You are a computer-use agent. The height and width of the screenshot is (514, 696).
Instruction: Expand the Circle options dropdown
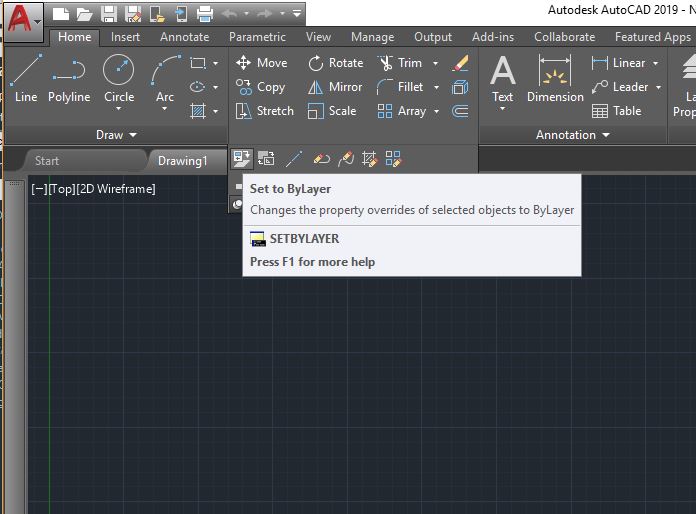[x=119, y=109]
